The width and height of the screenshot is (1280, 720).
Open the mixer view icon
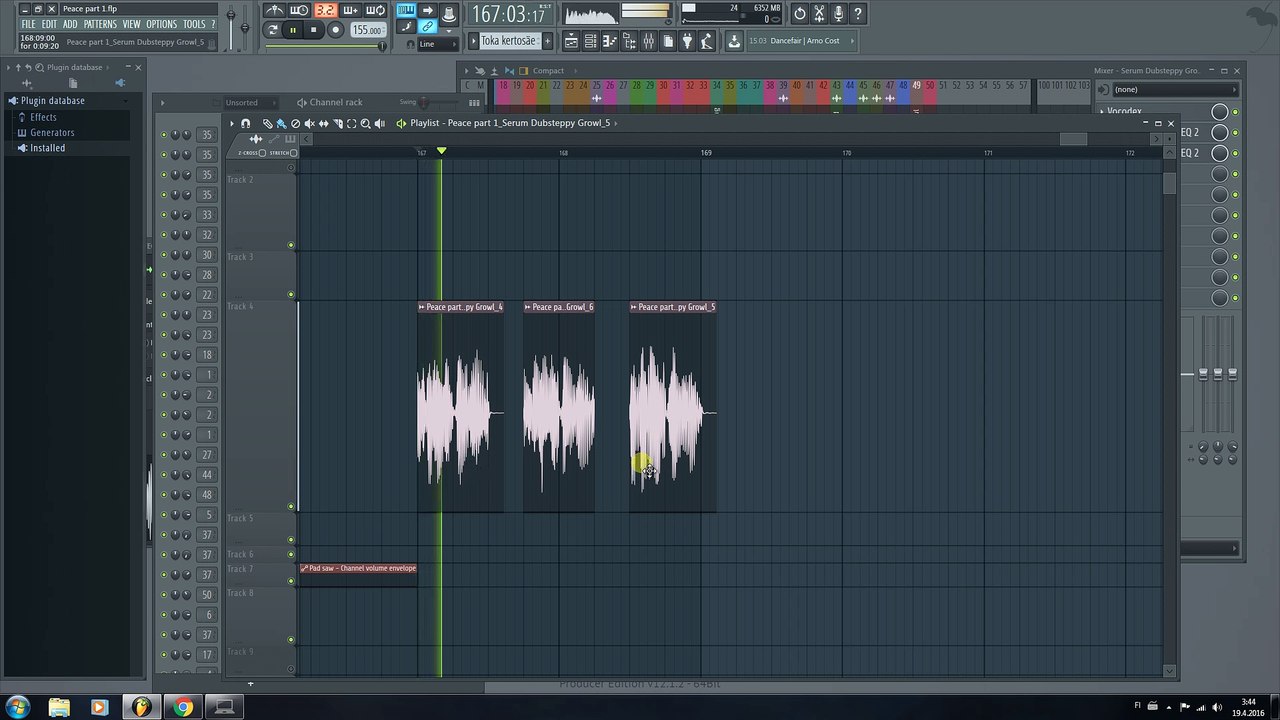click(648, 41)
